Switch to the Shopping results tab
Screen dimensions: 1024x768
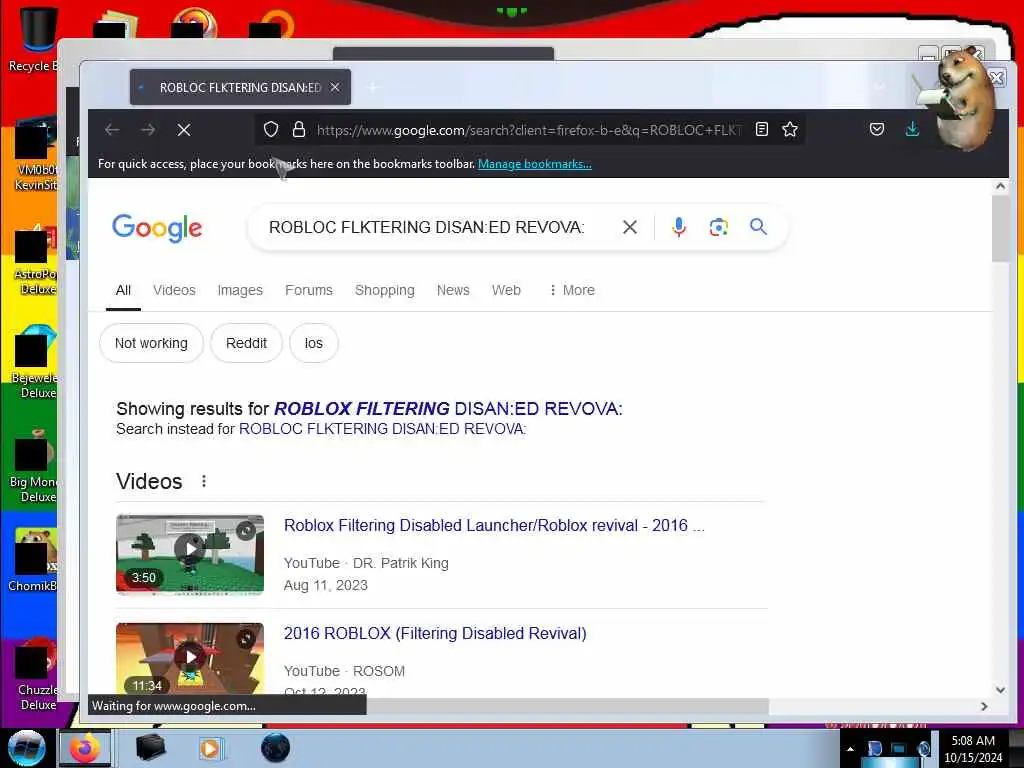coord(385,290)
